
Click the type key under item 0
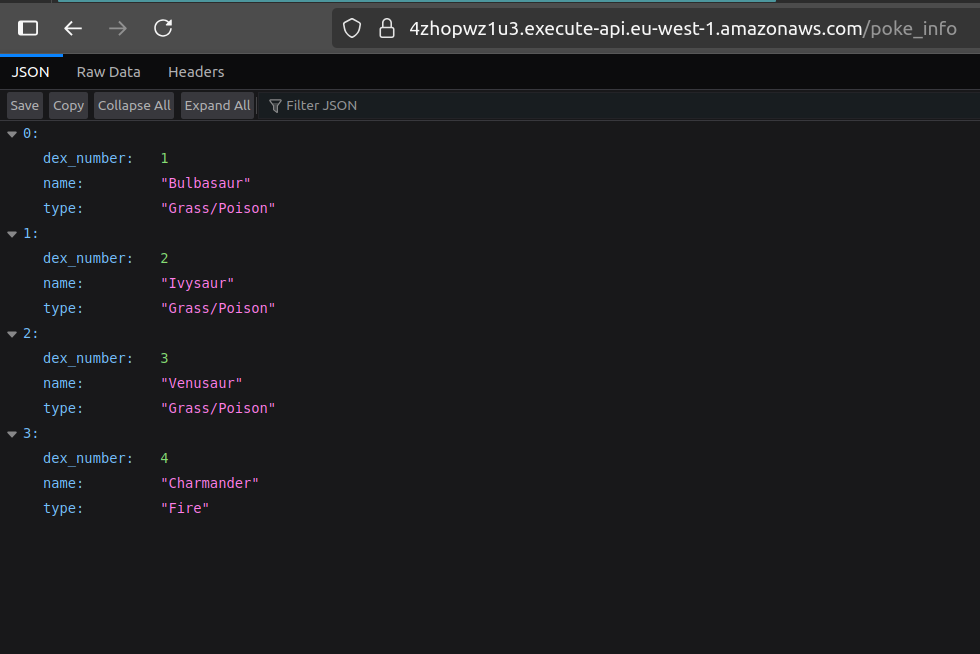(x=63, y=209)
